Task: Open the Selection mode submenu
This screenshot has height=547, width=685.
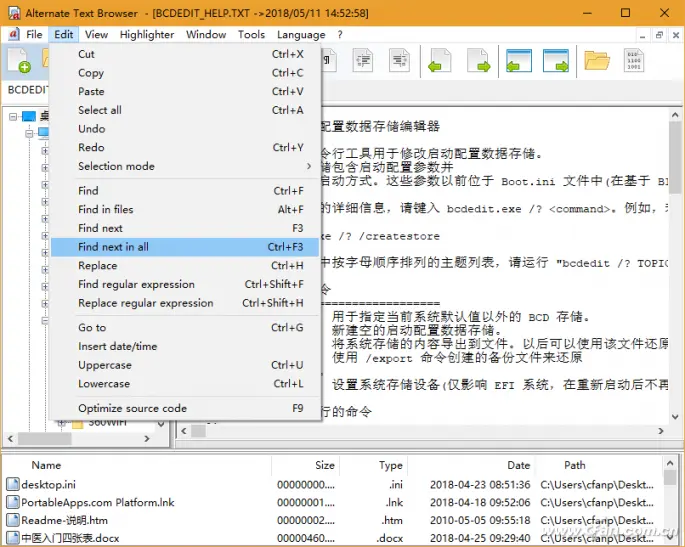Action: (116, 166)
